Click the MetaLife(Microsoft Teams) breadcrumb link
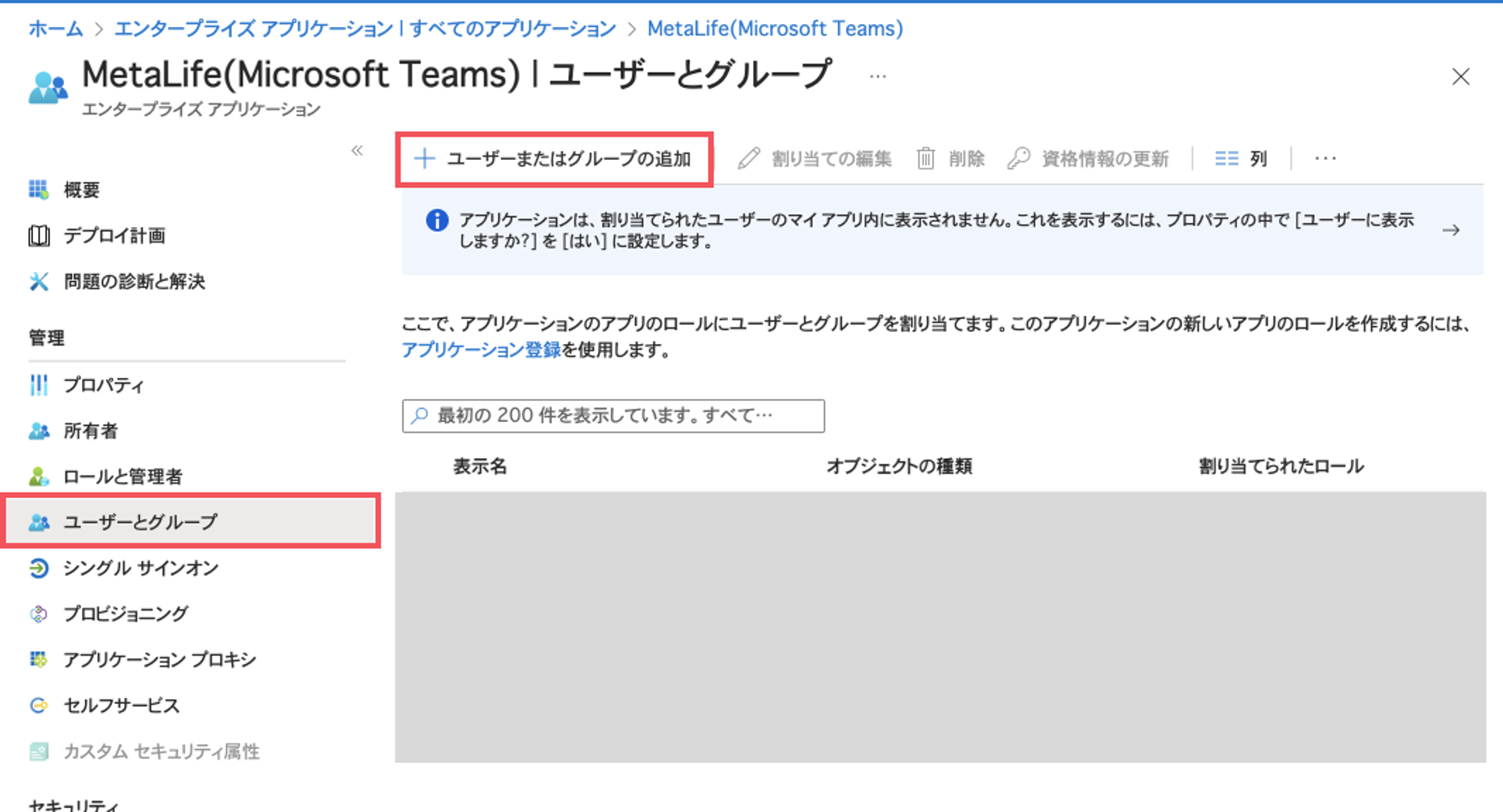 tap(775, 29)
